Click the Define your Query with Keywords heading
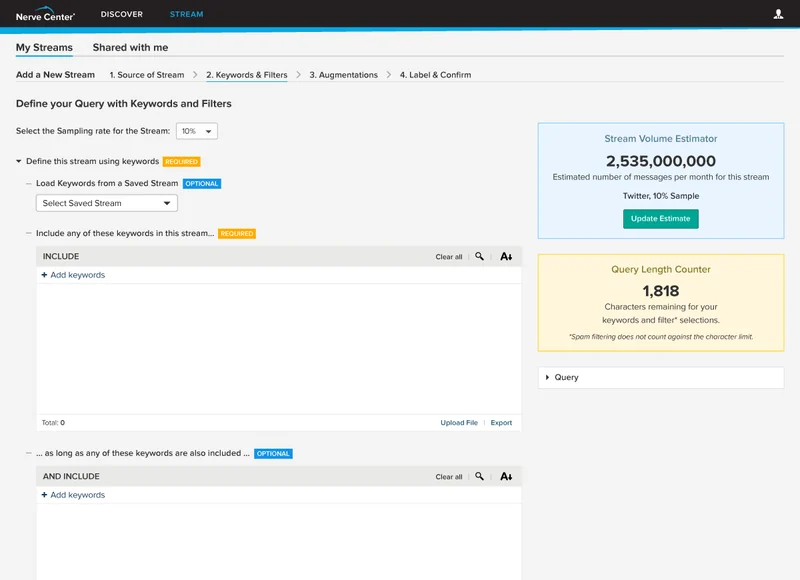 123,104
